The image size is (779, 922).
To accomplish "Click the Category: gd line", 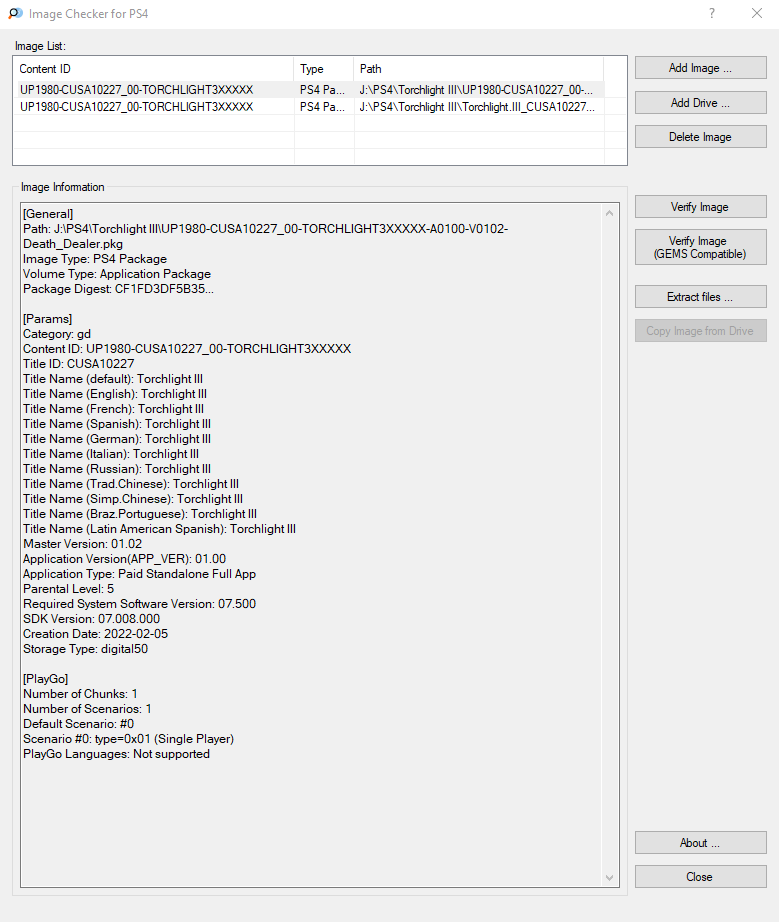I will click(57, 333).
